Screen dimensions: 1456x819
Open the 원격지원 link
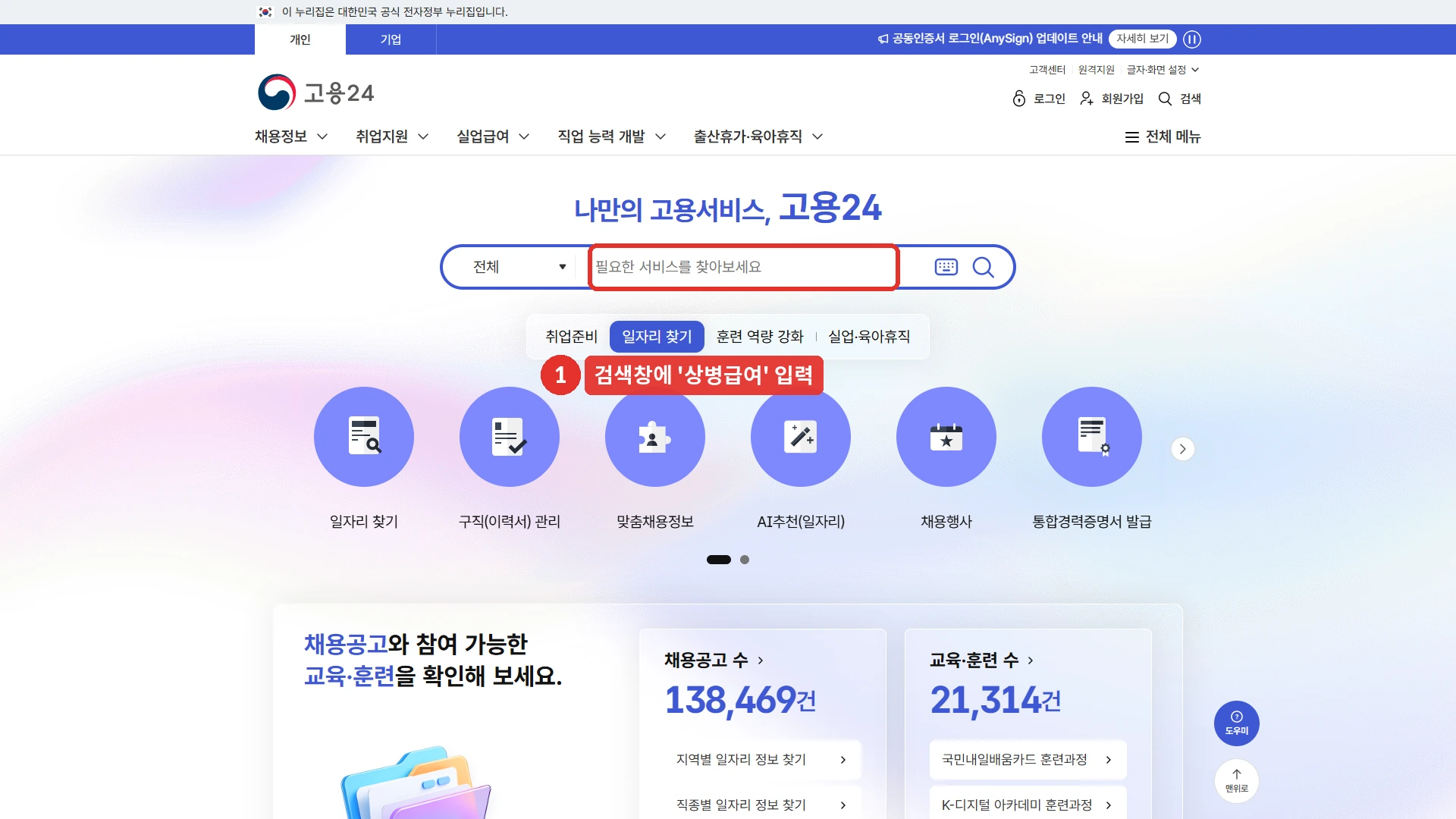tap(1097, 70)
